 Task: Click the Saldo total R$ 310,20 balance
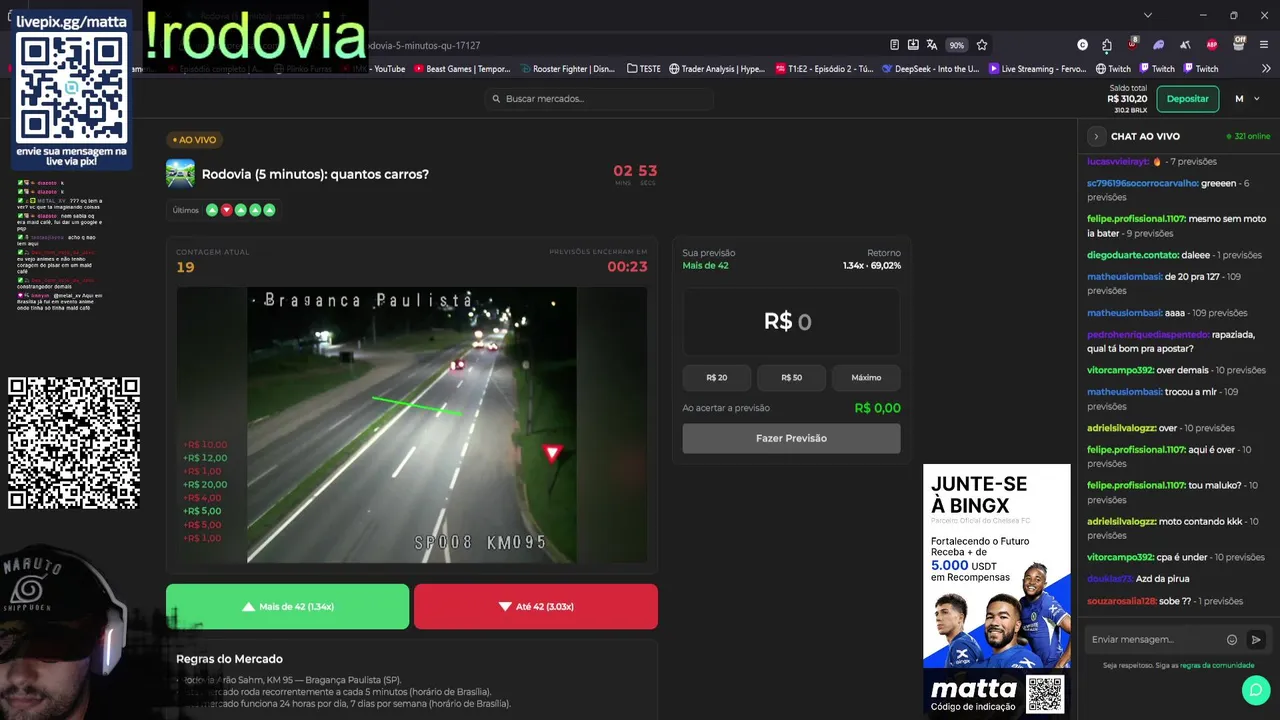pyautogui.click(x=1127, y=99)
